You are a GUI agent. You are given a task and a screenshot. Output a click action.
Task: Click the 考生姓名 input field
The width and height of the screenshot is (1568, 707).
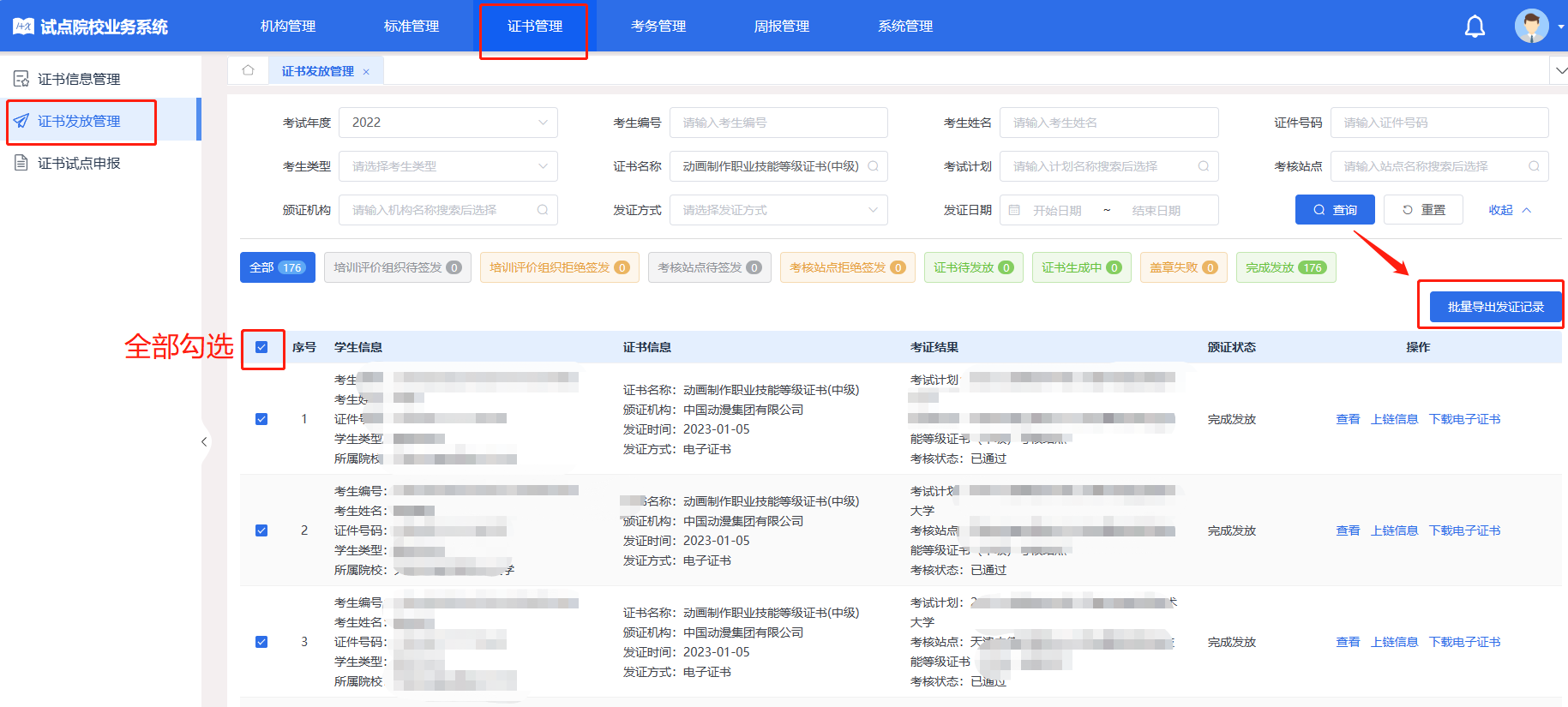1108,123
